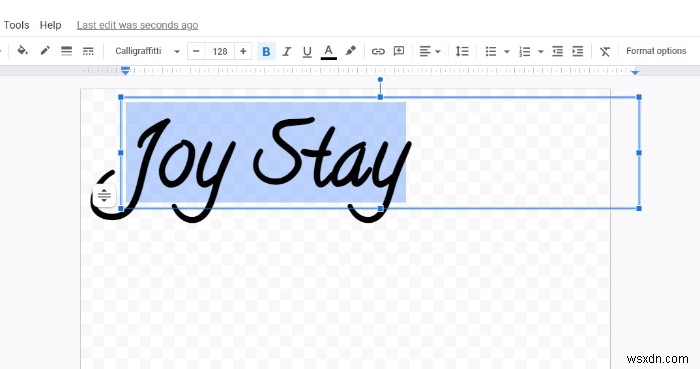Apply a numbered list
Screen dimensions: 700x369
pos(525,51)
